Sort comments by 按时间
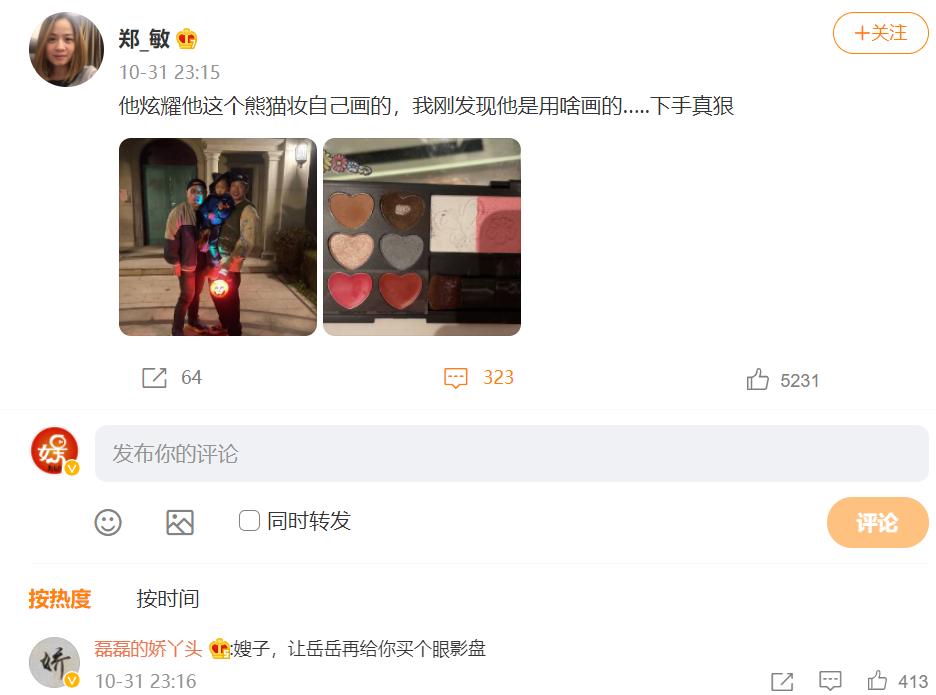936x695 pixels. 168,598
